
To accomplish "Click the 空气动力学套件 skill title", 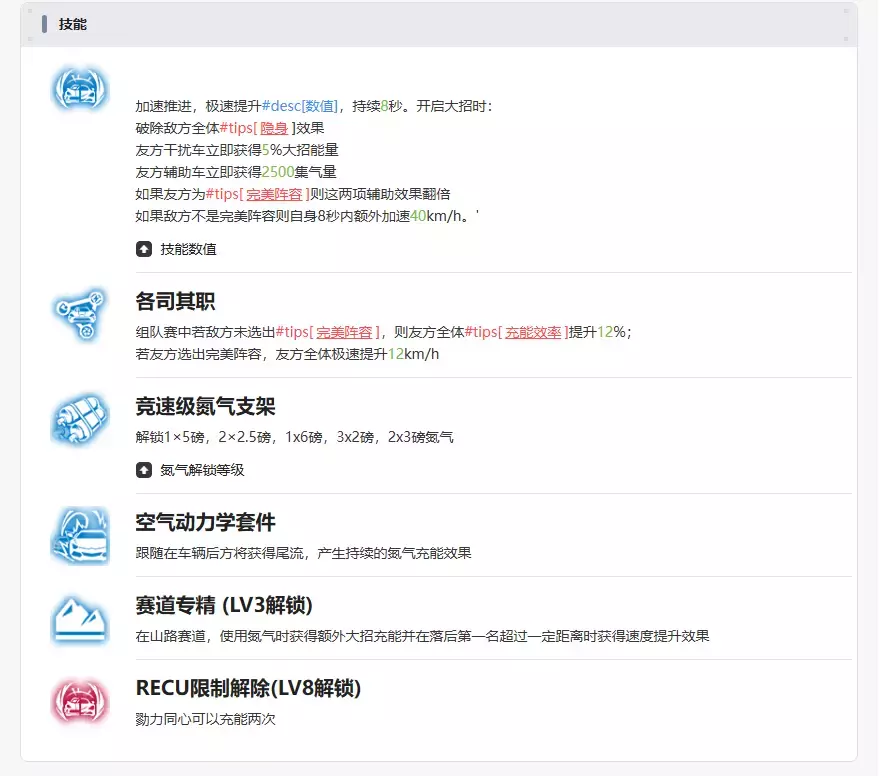I will pos(205,522).
